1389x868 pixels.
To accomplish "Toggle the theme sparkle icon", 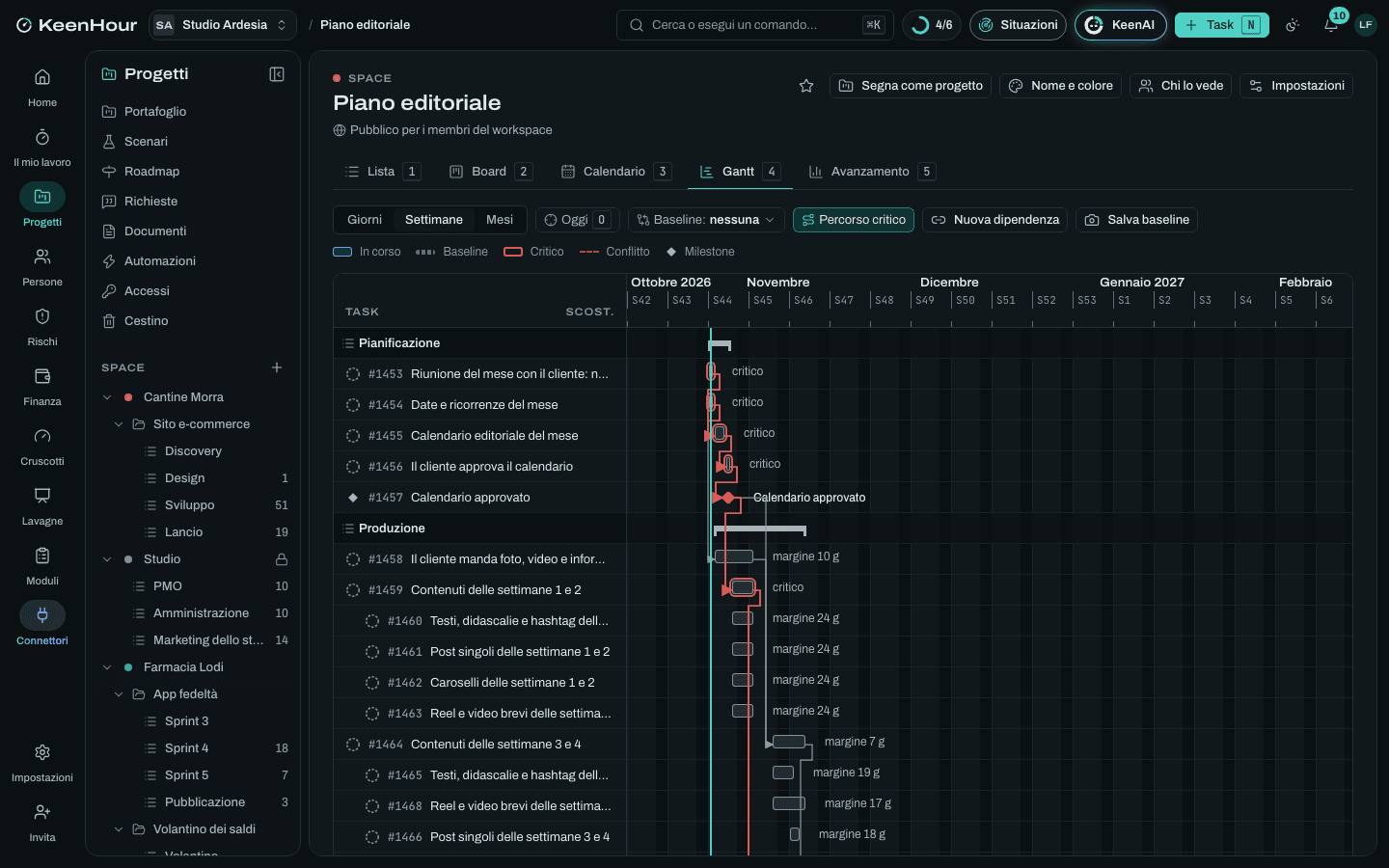I will (1293, 25).
